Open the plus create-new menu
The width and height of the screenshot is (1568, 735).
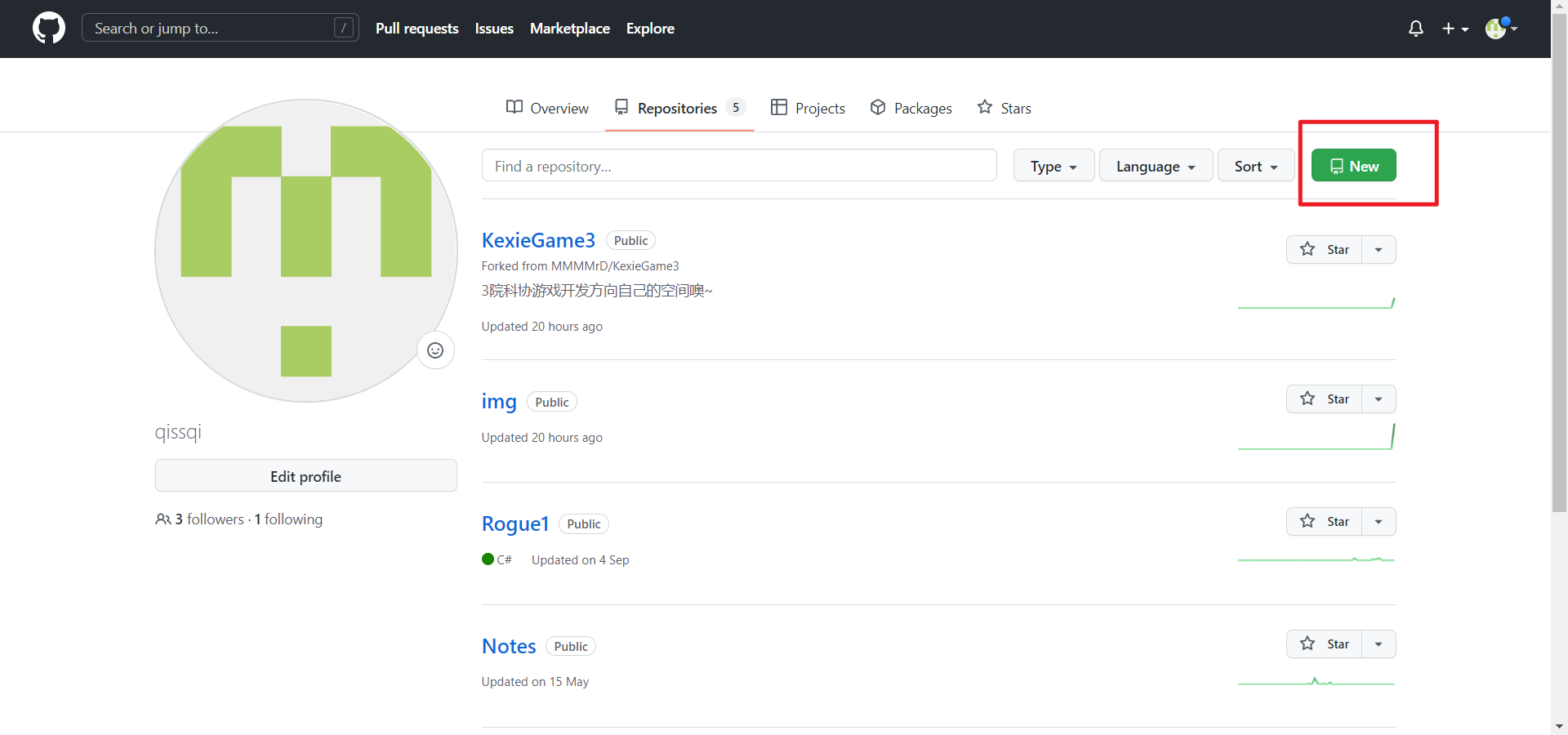pyautogui.click(x=1455, y=29)
